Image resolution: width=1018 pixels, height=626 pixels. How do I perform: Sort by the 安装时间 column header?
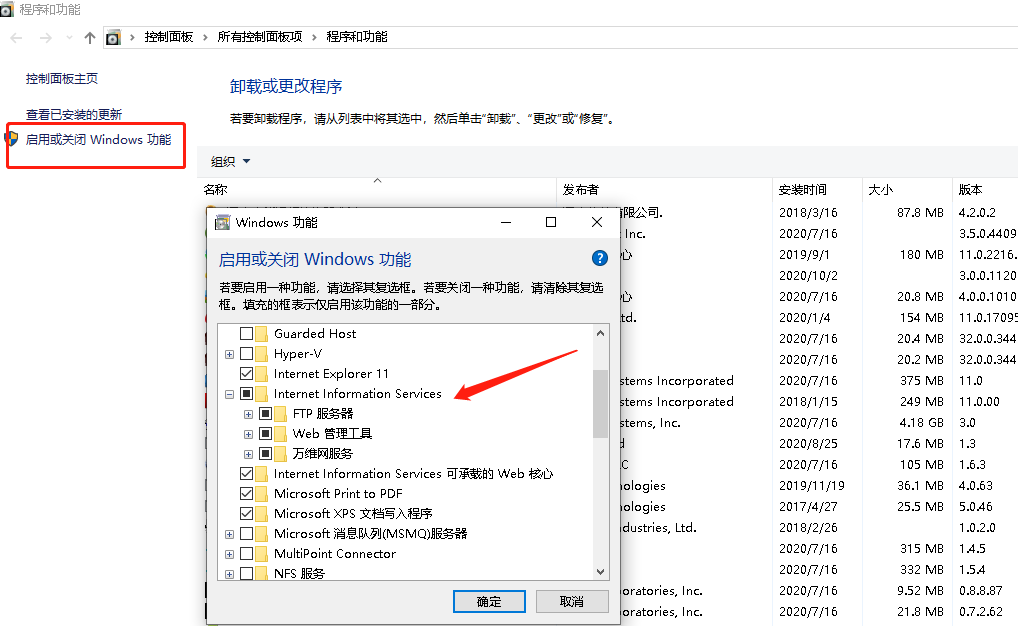point(817,189)
